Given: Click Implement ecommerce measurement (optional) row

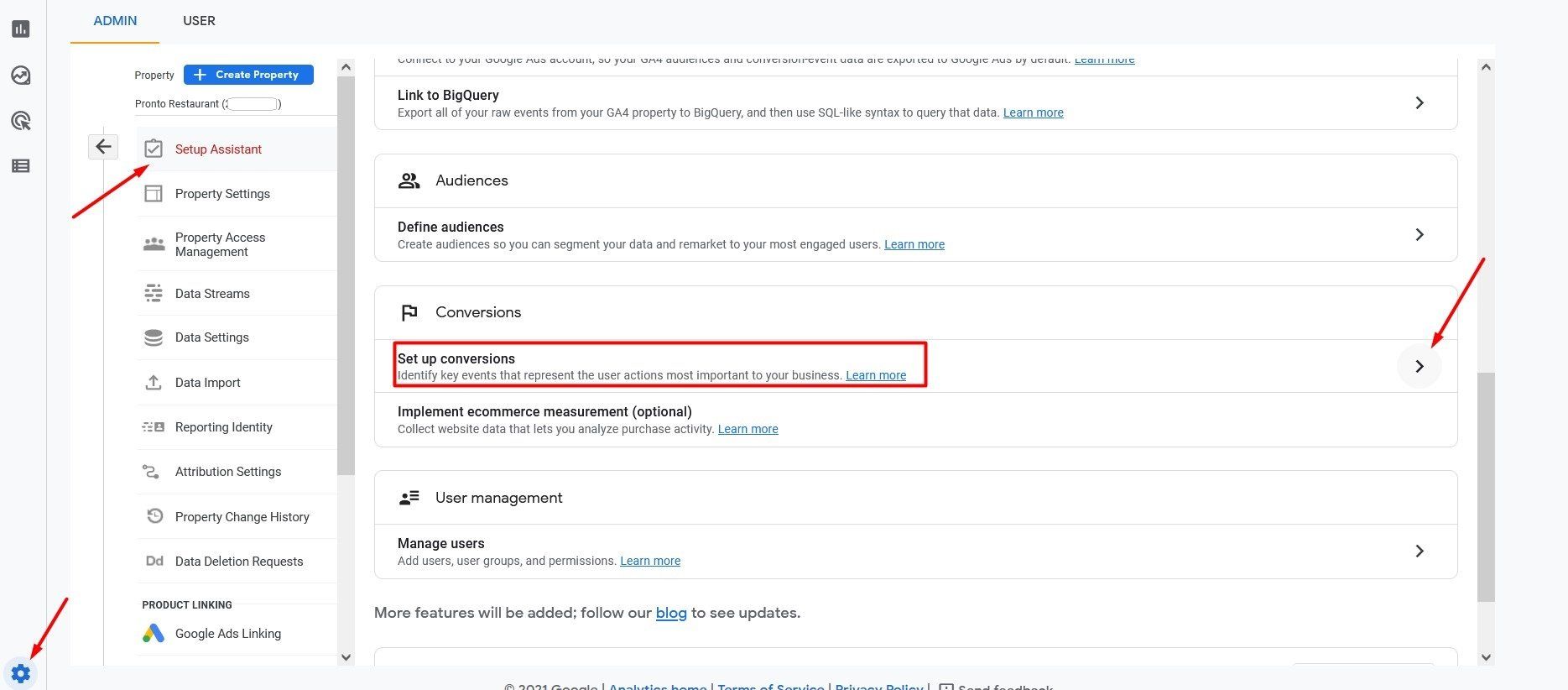Looking at the screenshot, I should coord(915,420).
